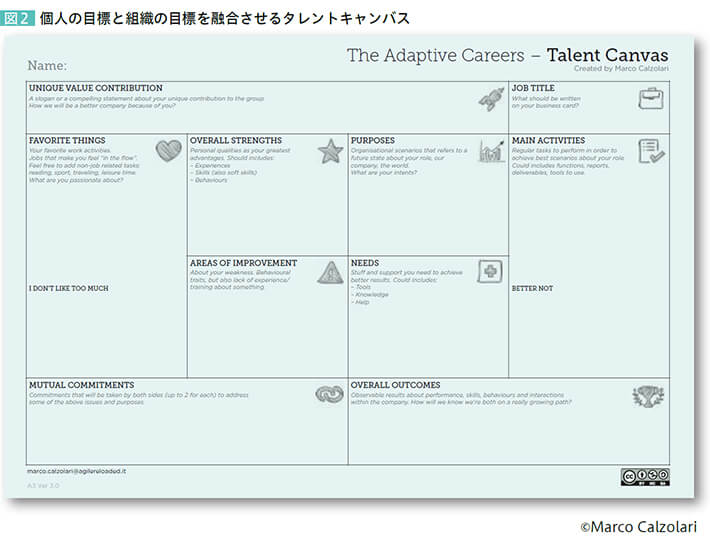Click the Name: field label
Screen dimensions: 710x542
coord(47,66)
